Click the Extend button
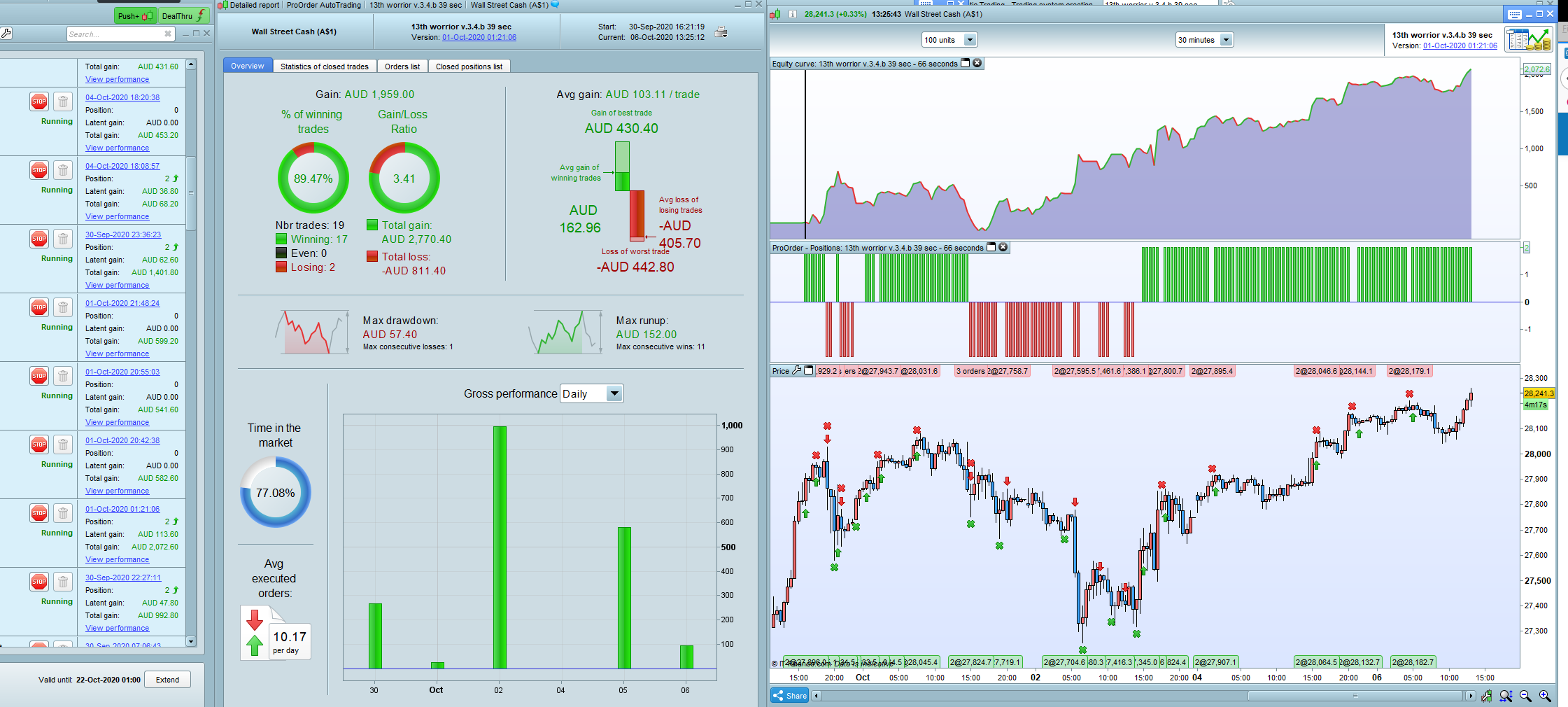The height and width of the screenshot is (707, 1568). coord(167,680)
